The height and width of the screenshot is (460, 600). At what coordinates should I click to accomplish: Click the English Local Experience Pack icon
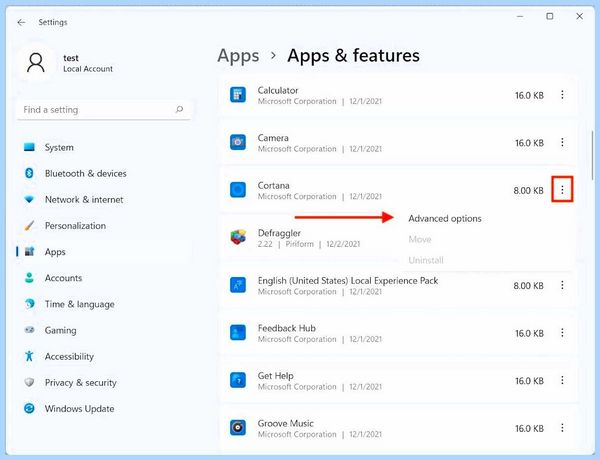pyautogui.click(x=238, y=285)
